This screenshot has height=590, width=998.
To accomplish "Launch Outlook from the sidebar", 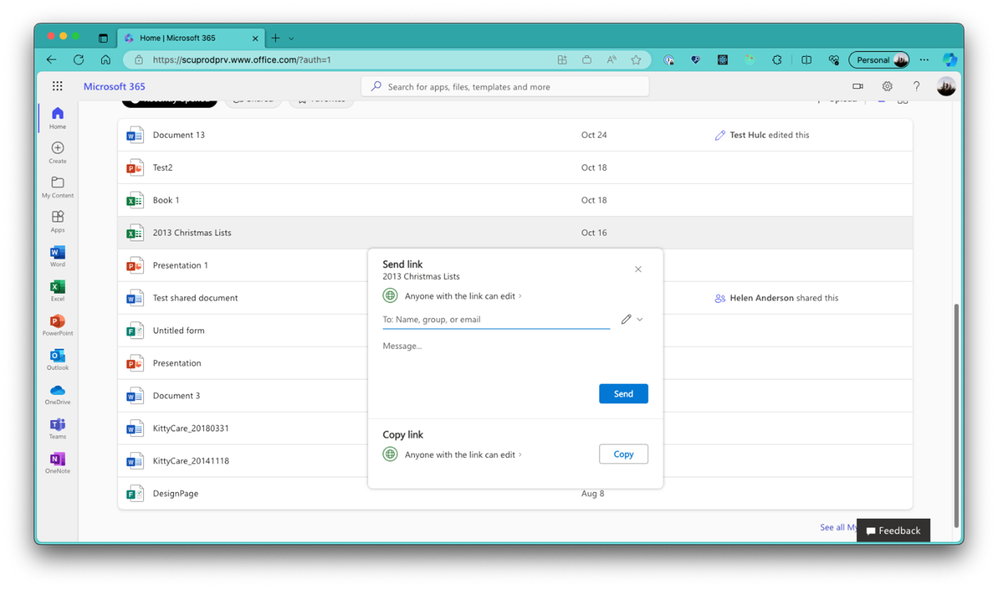I will (x=57, y=359).
